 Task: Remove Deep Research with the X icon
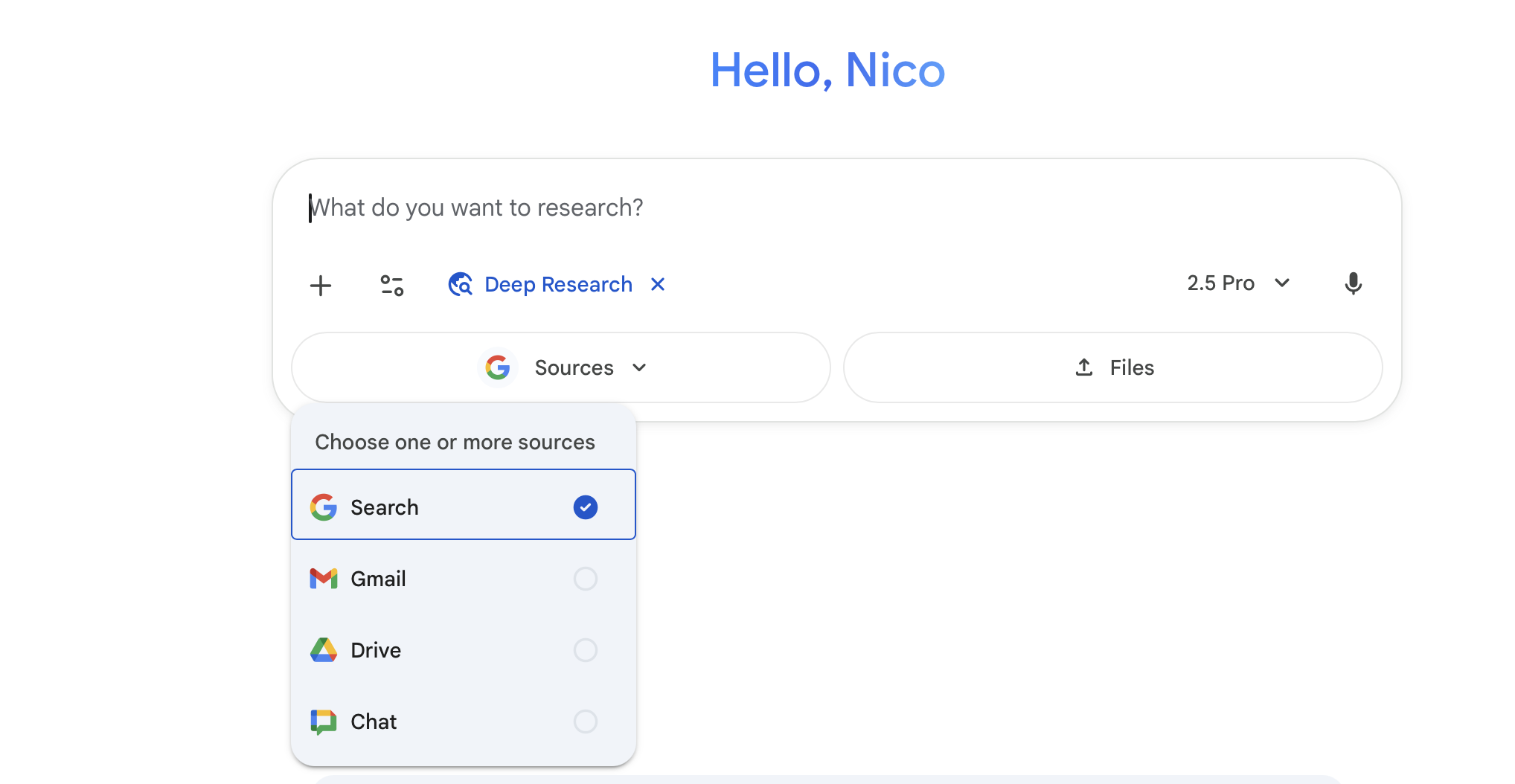(x=658, y=284)
